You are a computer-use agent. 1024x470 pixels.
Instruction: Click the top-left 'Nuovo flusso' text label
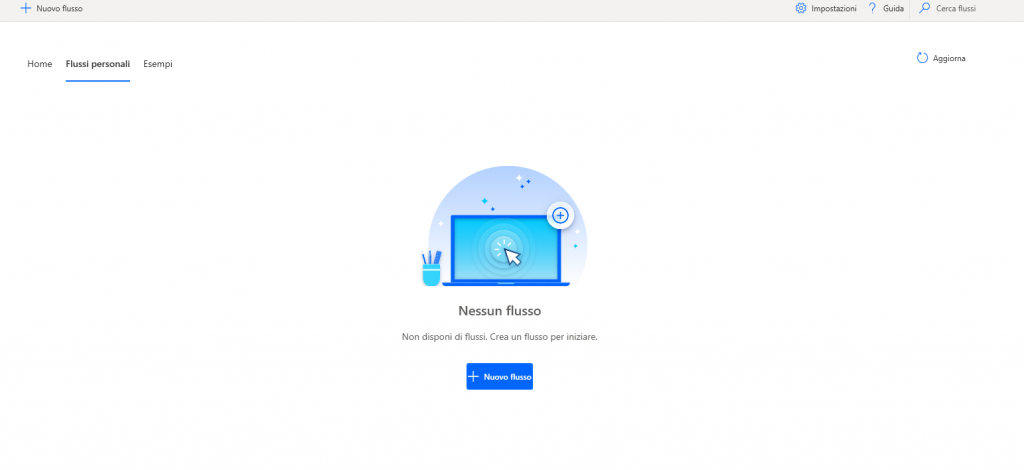(x=59, y=8)
